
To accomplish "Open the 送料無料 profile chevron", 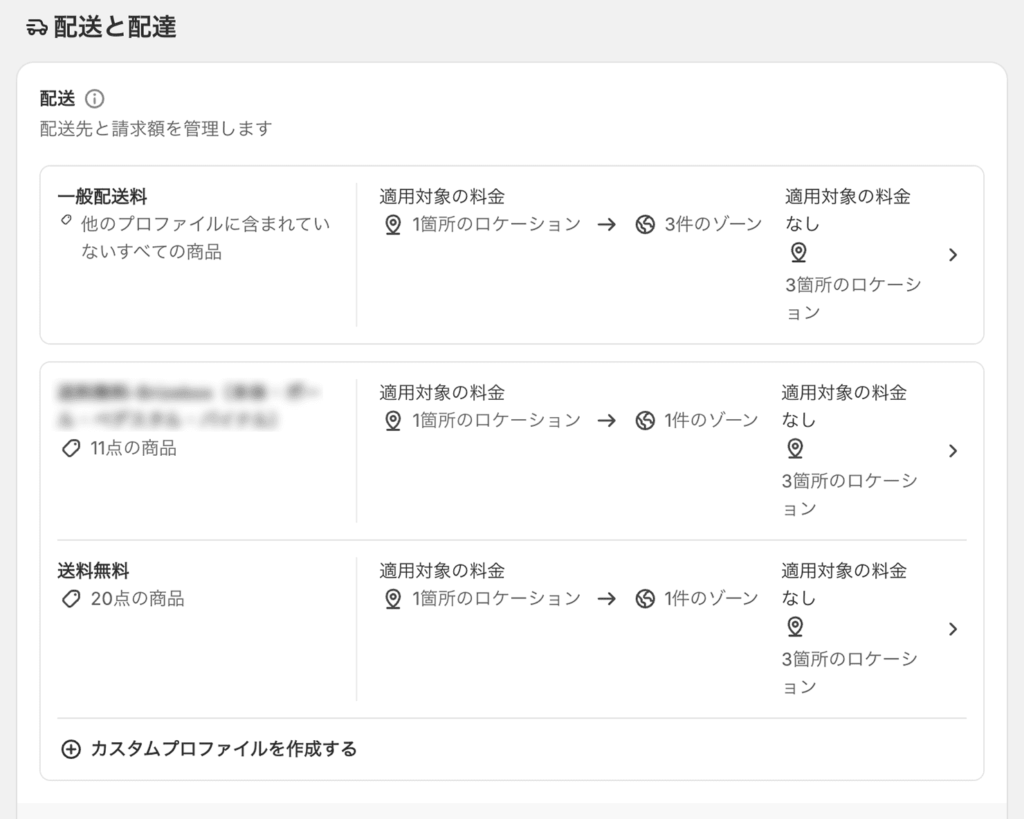I will pos(953,629).
